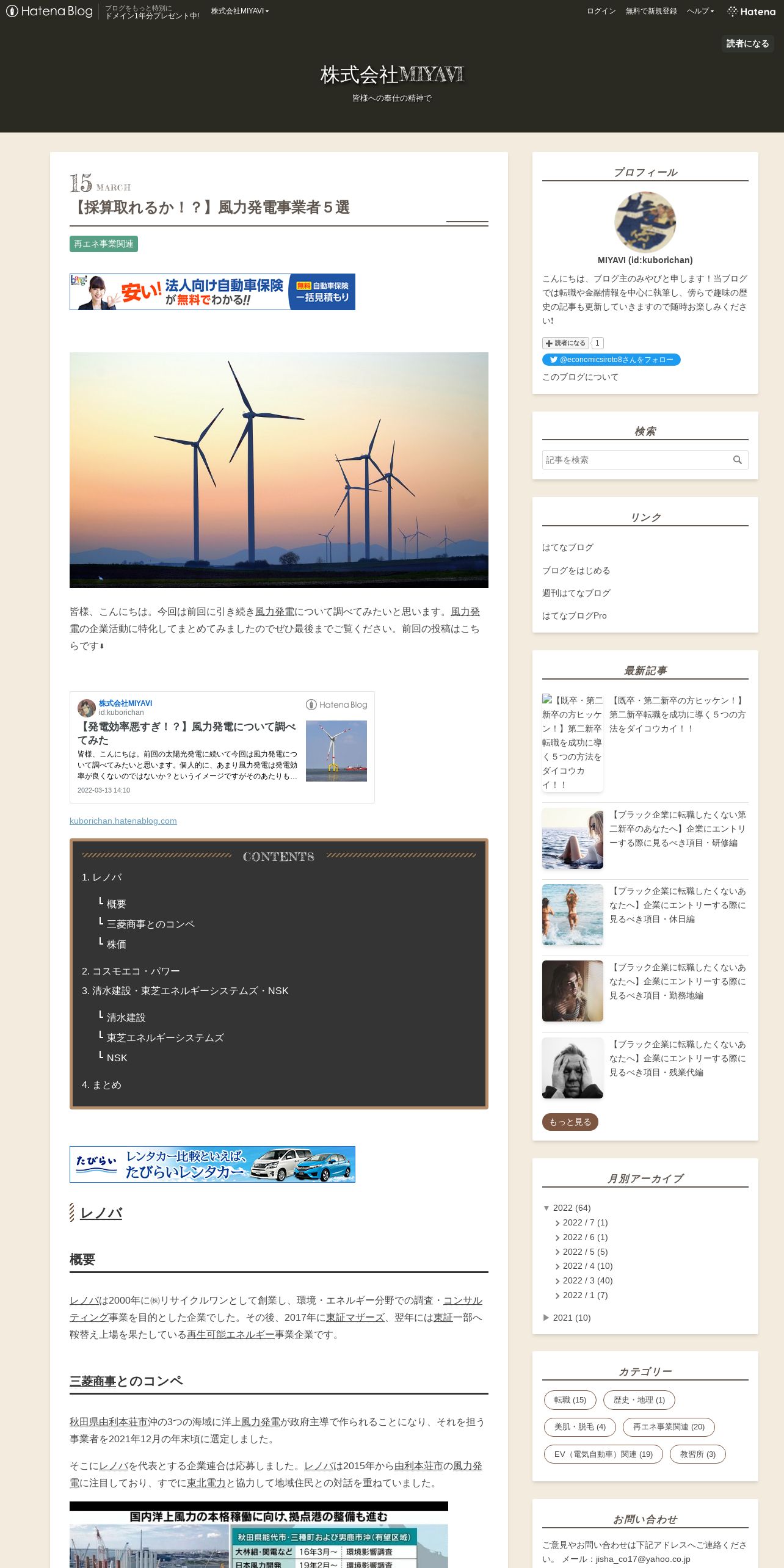Open the 勤務地編 article thumbnail

(x=573, y=991)
